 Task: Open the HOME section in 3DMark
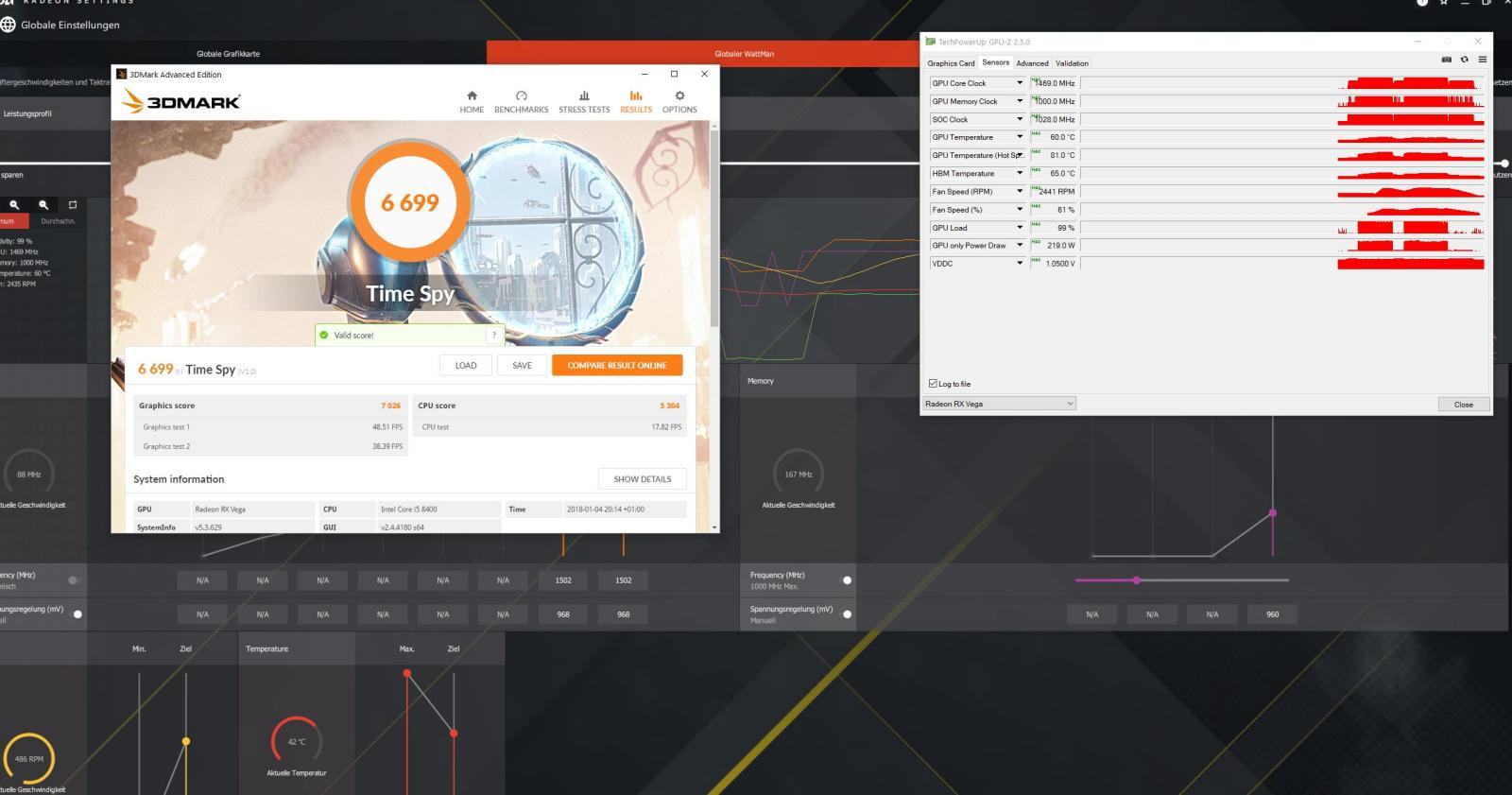pos(472,101)
